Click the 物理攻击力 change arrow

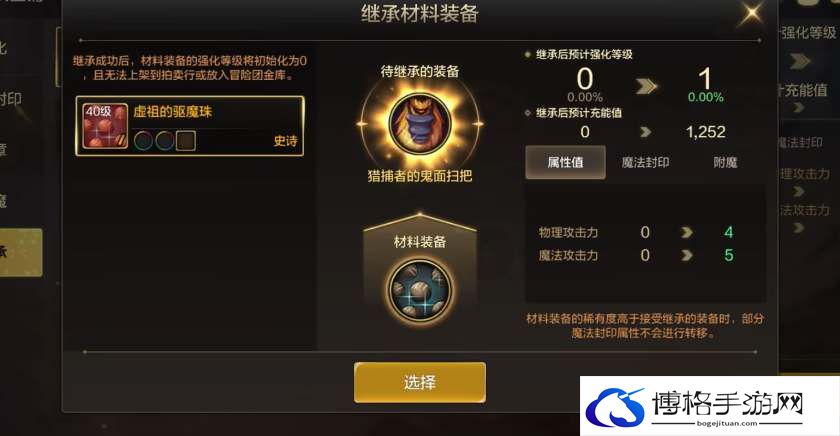tap(687, 232)
